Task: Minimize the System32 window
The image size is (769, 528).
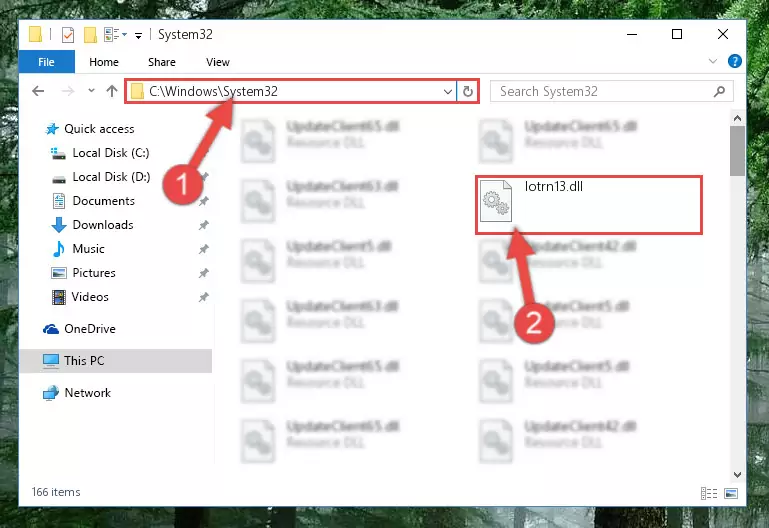Action: click(632, 34)
